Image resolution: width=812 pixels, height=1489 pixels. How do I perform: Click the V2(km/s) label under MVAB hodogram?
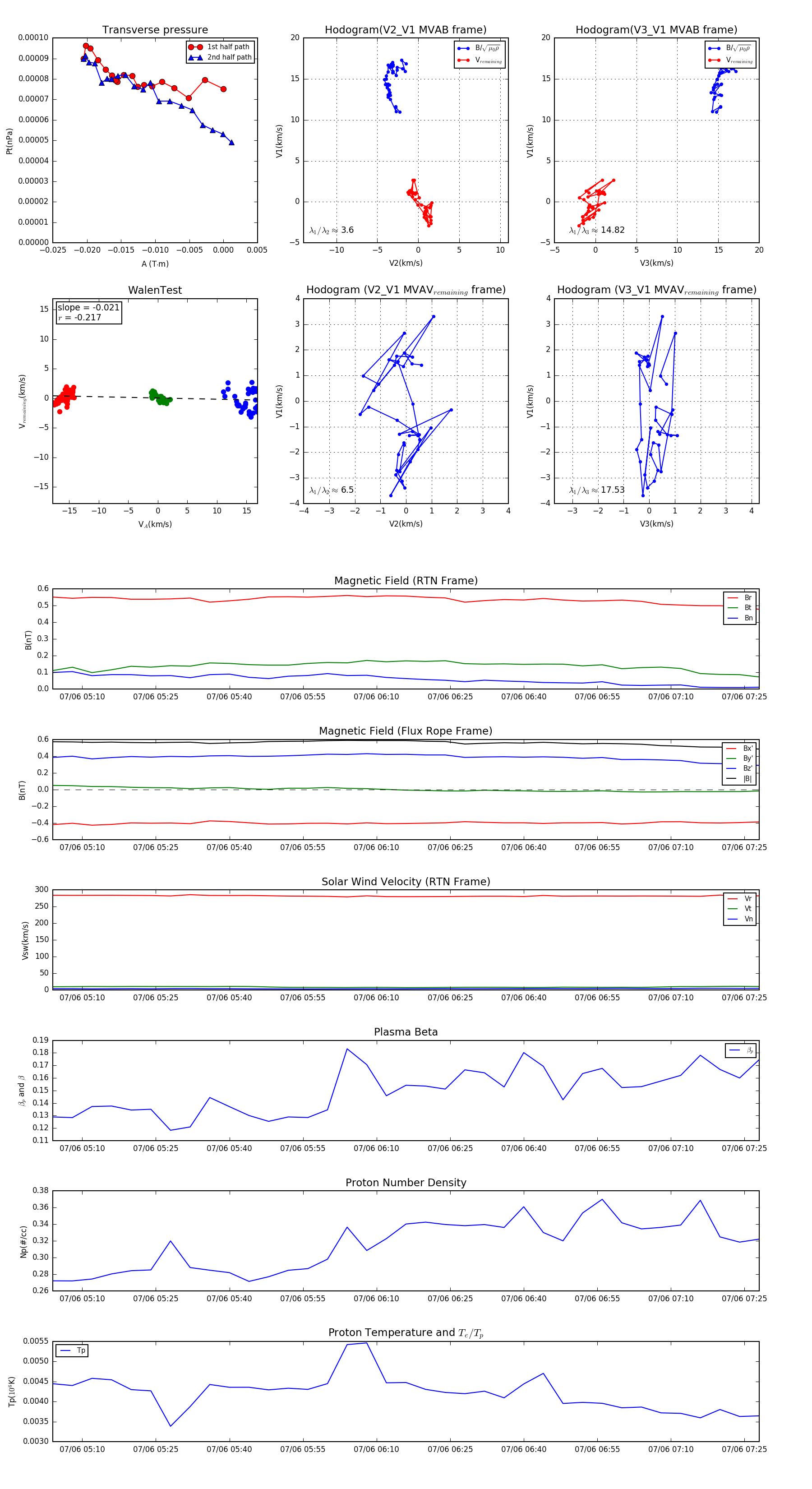point(406,263)
